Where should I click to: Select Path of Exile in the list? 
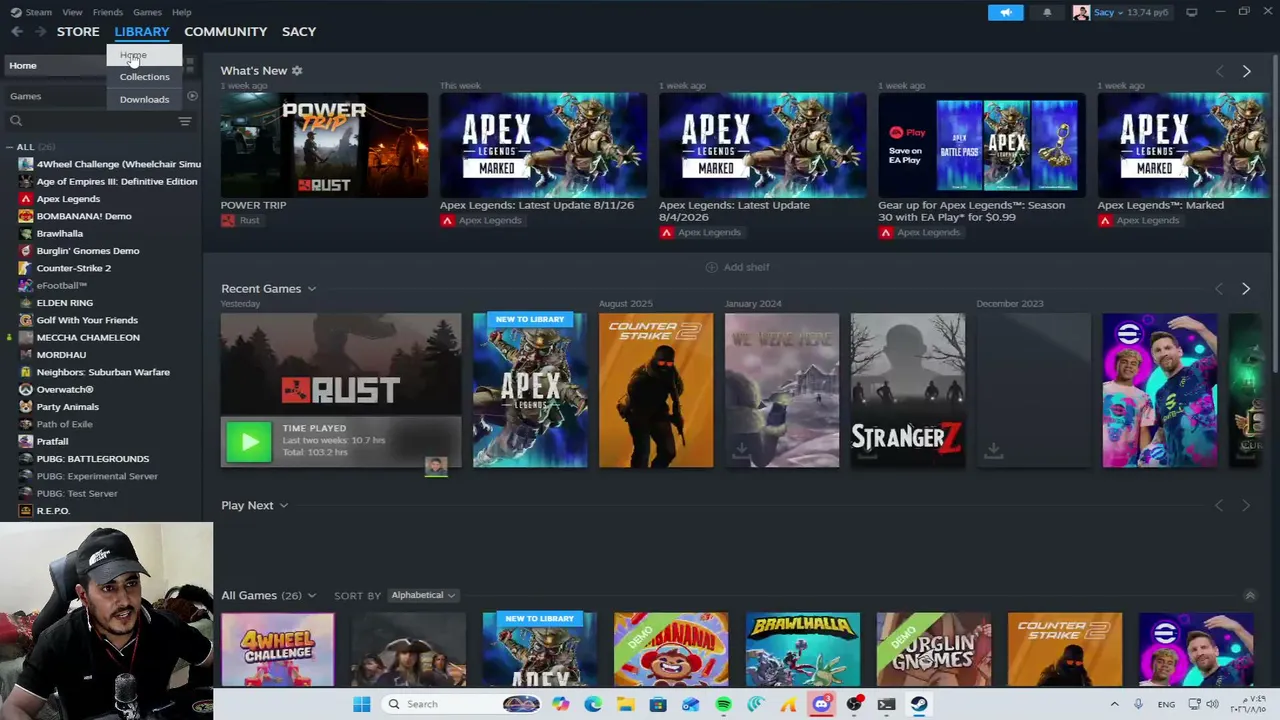tap(65, 424)
